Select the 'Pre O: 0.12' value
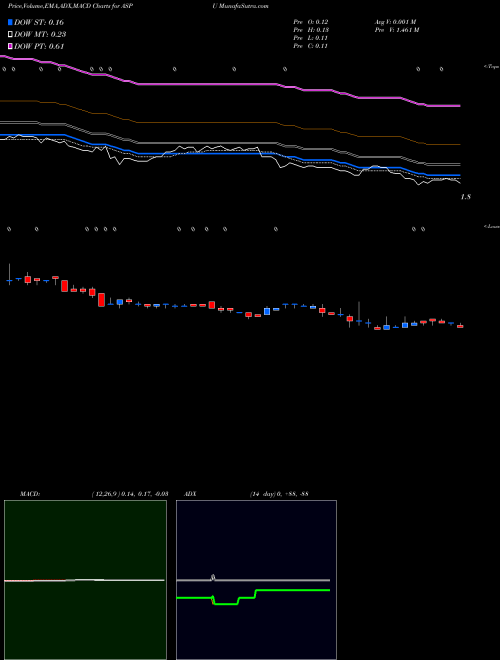The height and width of the screenshot is (660, 500). pyautogui.click(x=311, y=22)
